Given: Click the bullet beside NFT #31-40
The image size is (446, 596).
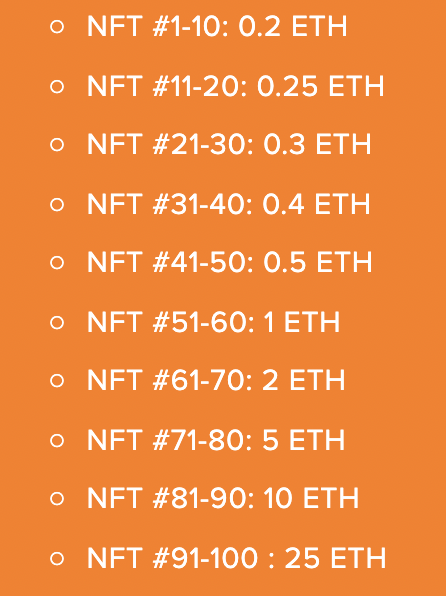Looking at the screenshot, I should pos(57,205).
